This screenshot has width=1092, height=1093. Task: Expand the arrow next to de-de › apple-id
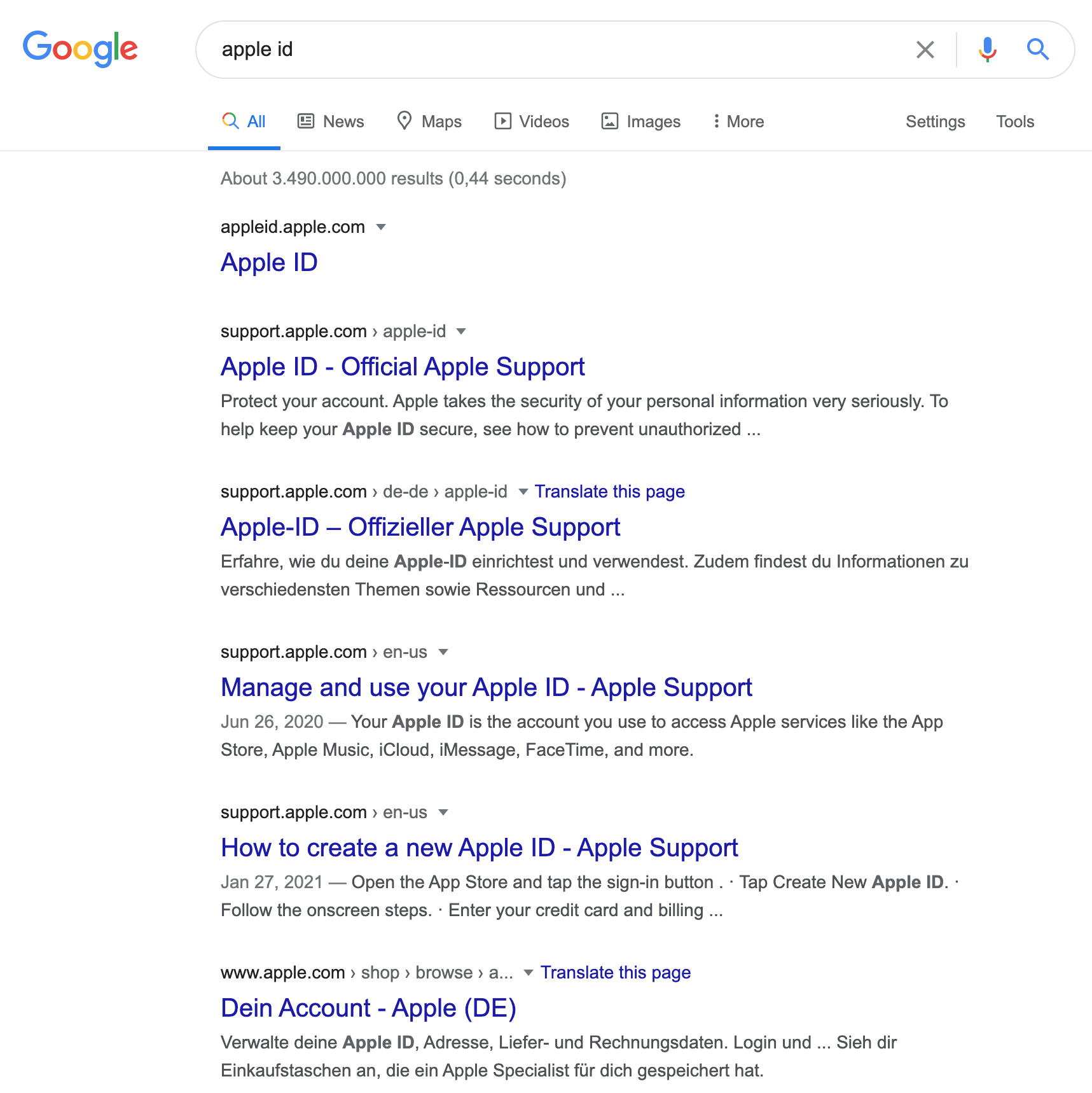(523, 492)
